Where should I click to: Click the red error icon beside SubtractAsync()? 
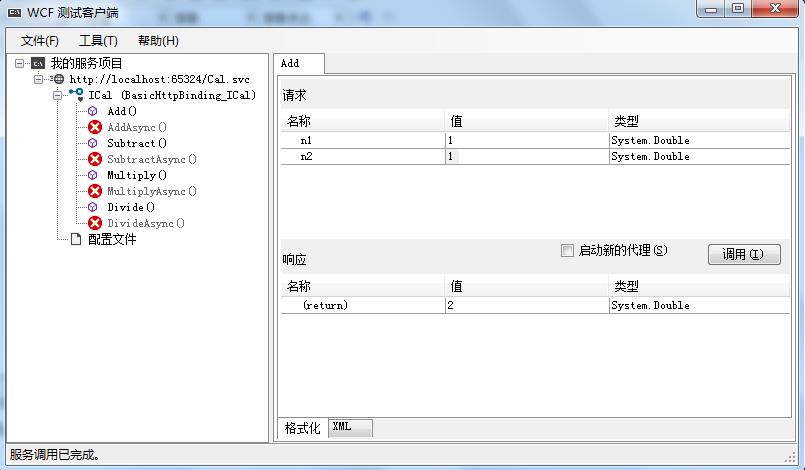pos(95,159)
